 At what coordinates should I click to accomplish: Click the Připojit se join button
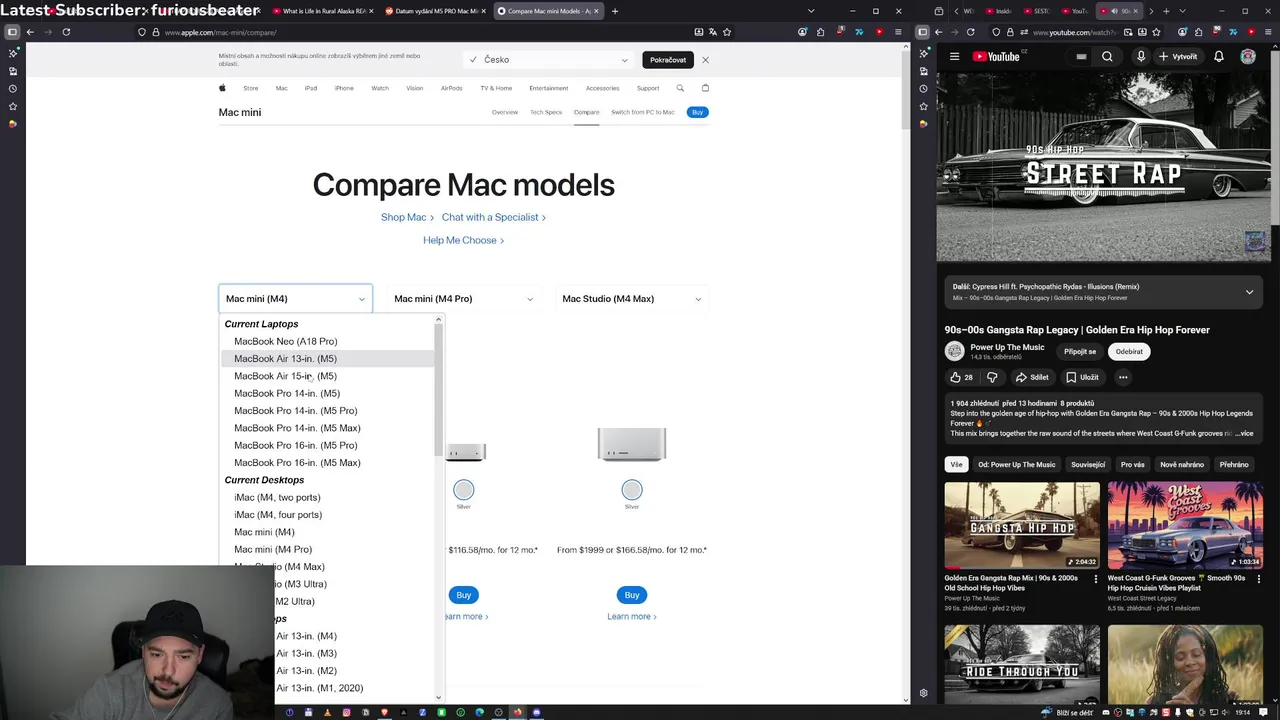pos(1080,352)
